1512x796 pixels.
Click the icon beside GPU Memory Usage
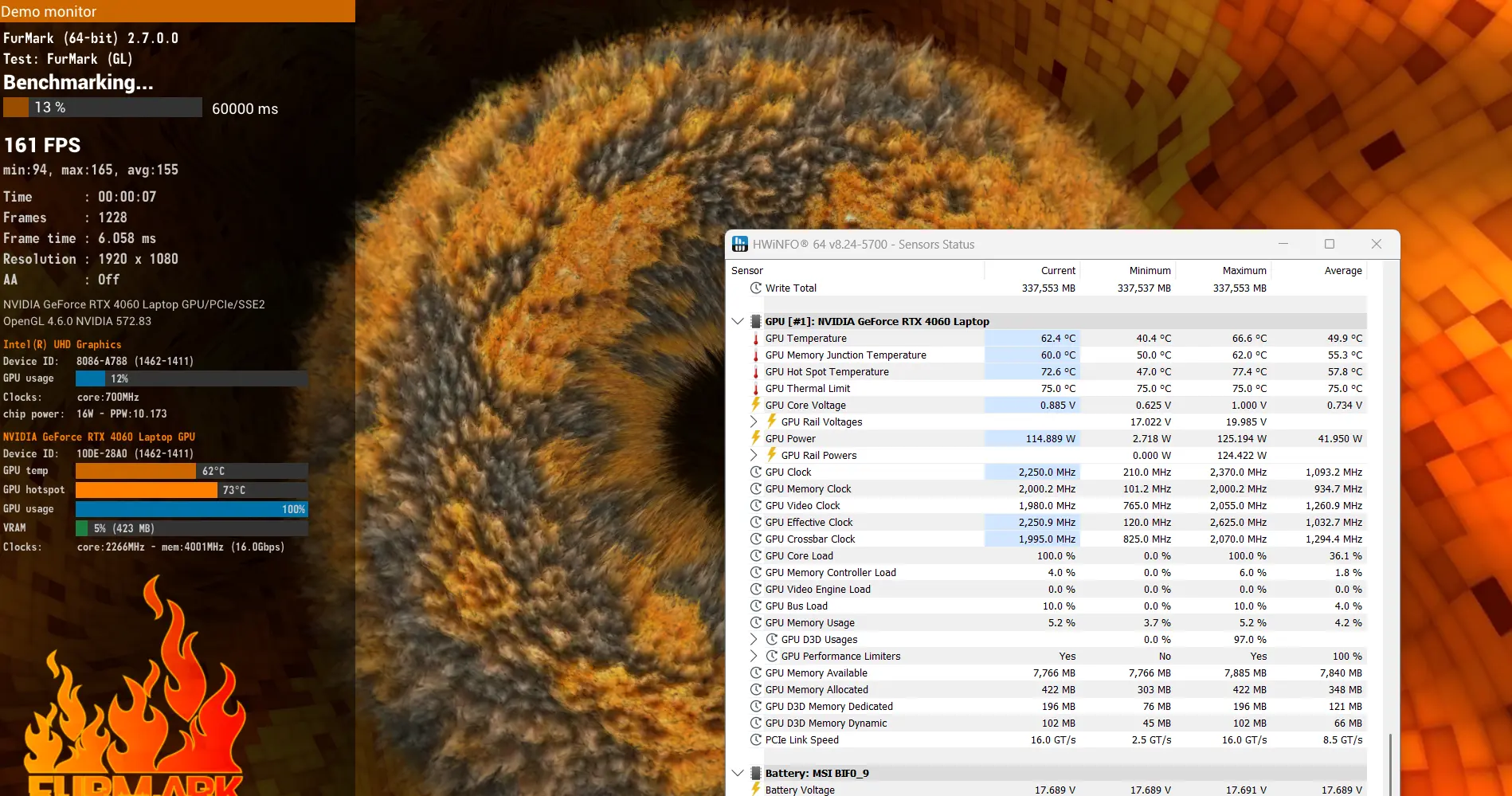pyautogui.click(x=756, y=622)
